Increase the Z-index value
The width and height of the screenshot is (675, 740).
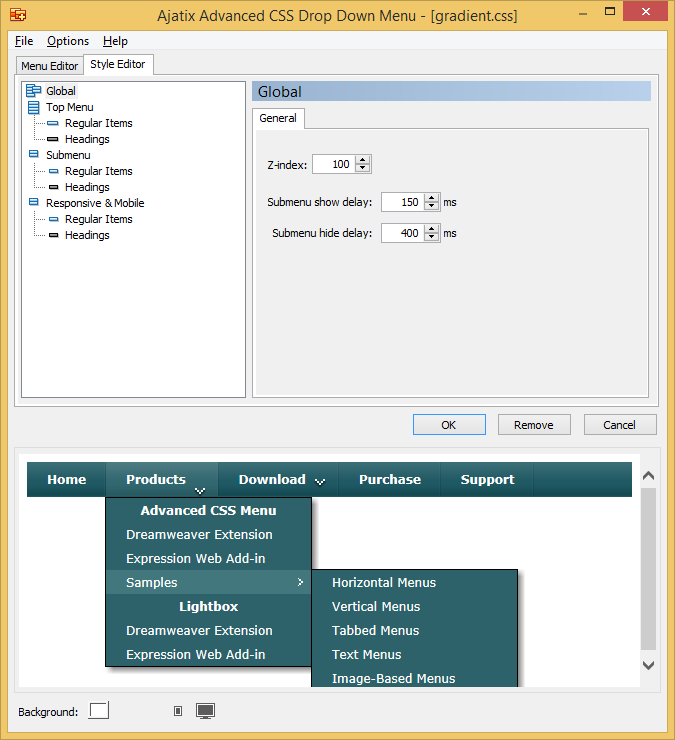[x=363, y=160]
